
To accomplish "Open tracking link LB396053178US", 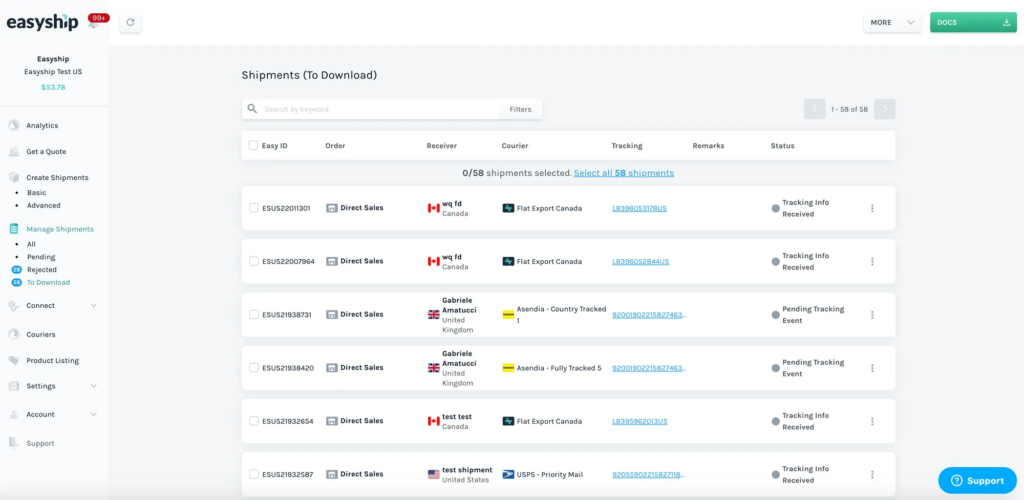I will coord(639,208).
